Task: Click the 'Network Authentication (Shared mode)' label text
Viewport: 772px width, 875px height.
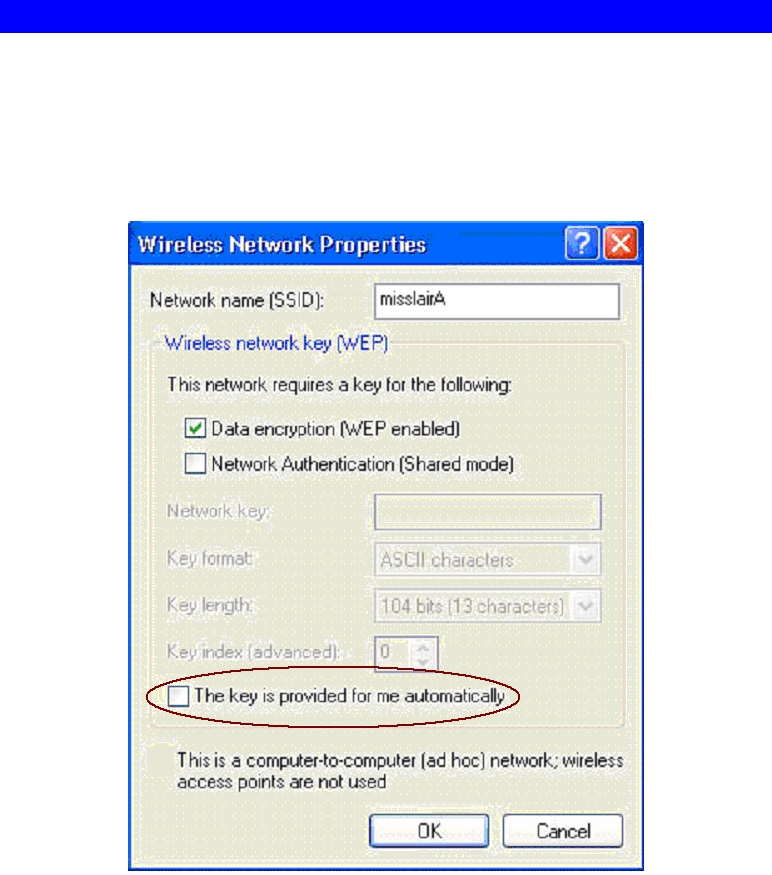Action: pyautogui.click(x=362, y=464)
